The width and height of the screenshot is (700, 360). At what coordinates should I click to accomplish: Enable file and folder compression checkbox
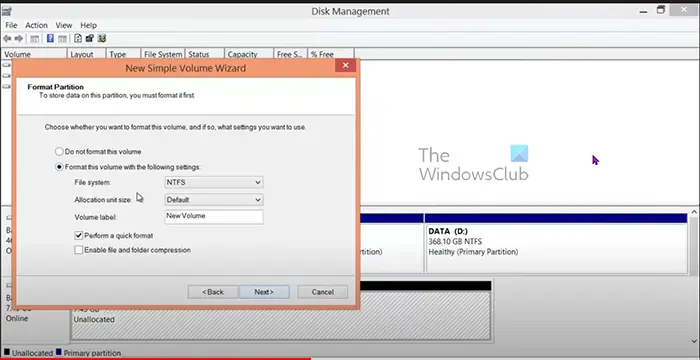tap(79, 250)
